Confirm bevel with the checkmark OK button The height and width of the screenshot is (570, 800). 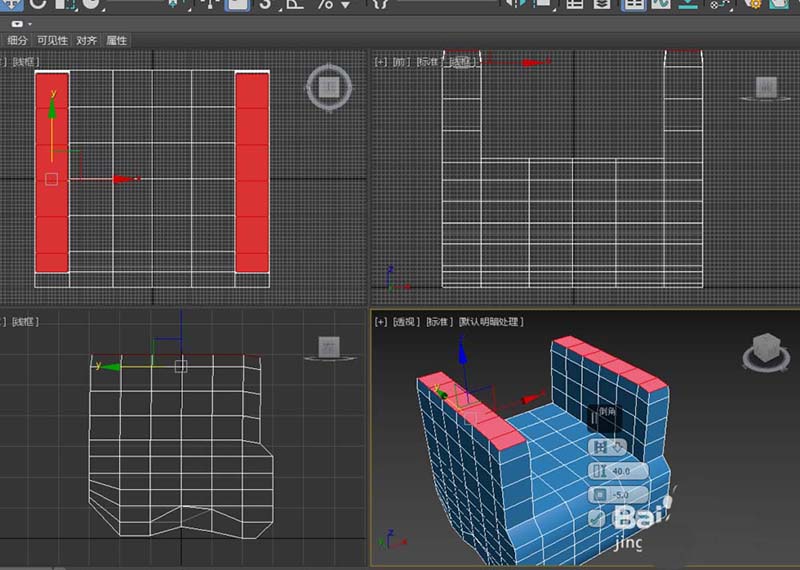[596, 518]
